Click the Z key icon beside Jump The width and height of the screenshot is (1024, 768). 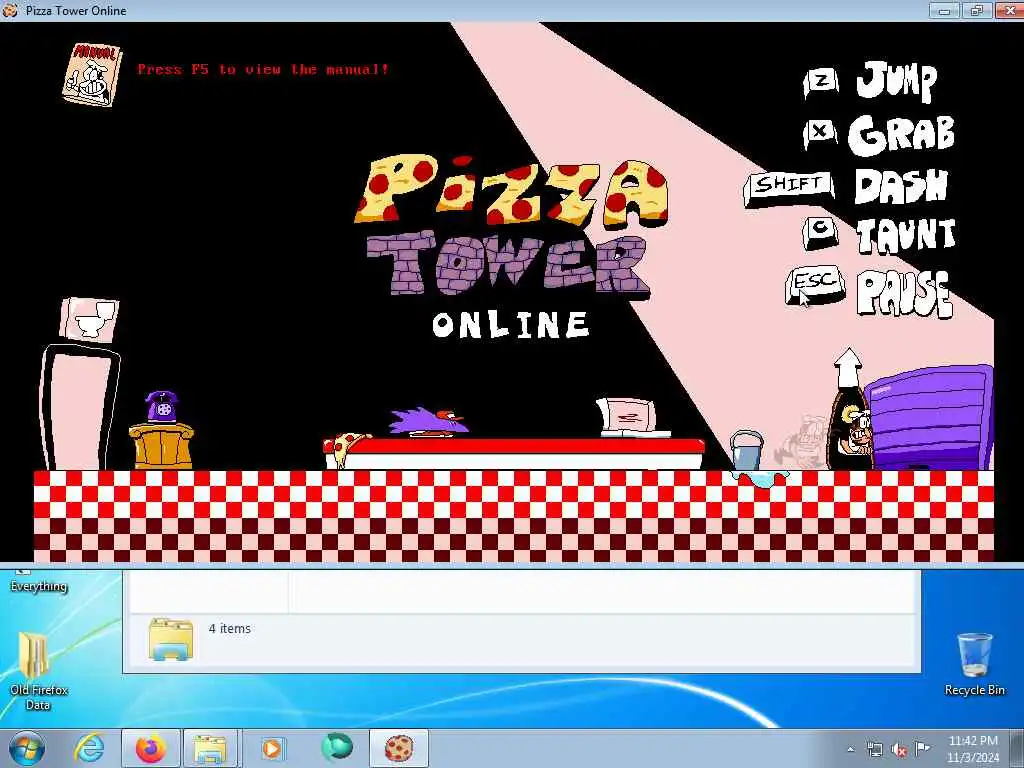(x=822, y=83)
